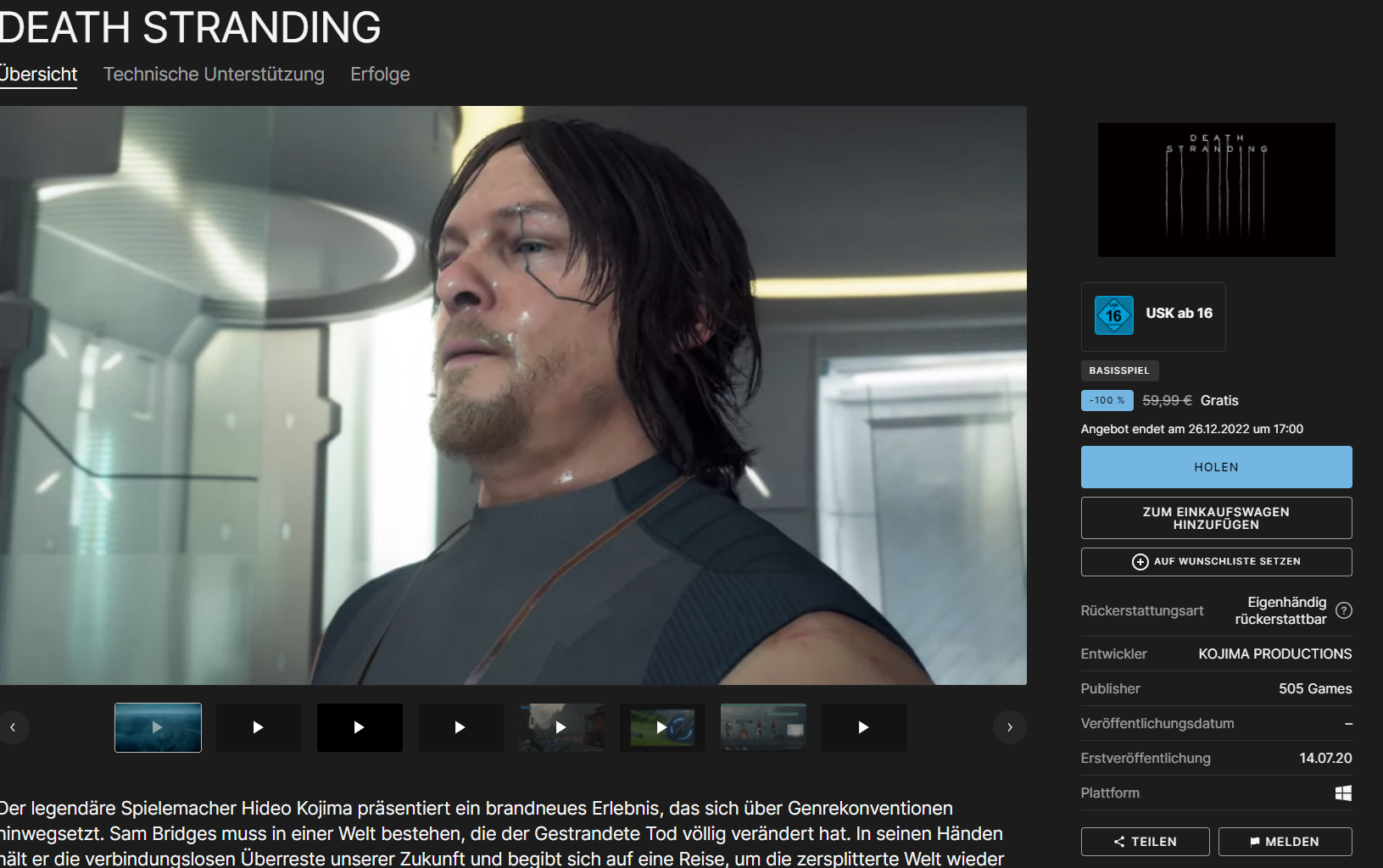Image resolution: width=1383 pixels, height=868 pixels.
Task: Play the eighth video thumbnail
Action: pyautogui.click(x=864, y=727)
